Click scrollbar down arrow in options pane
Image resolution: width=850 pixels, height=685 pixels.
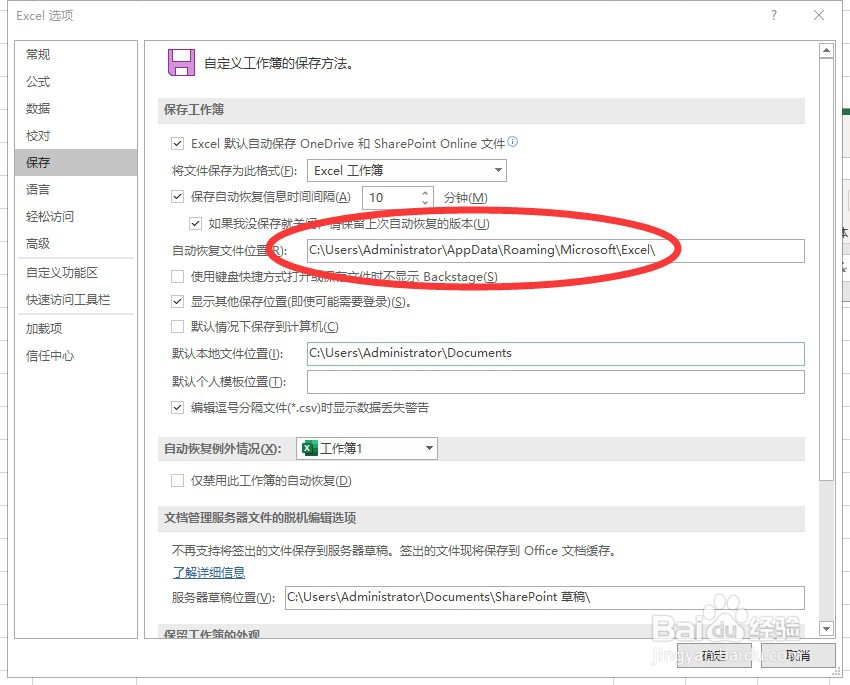click(x=826, y=629)
